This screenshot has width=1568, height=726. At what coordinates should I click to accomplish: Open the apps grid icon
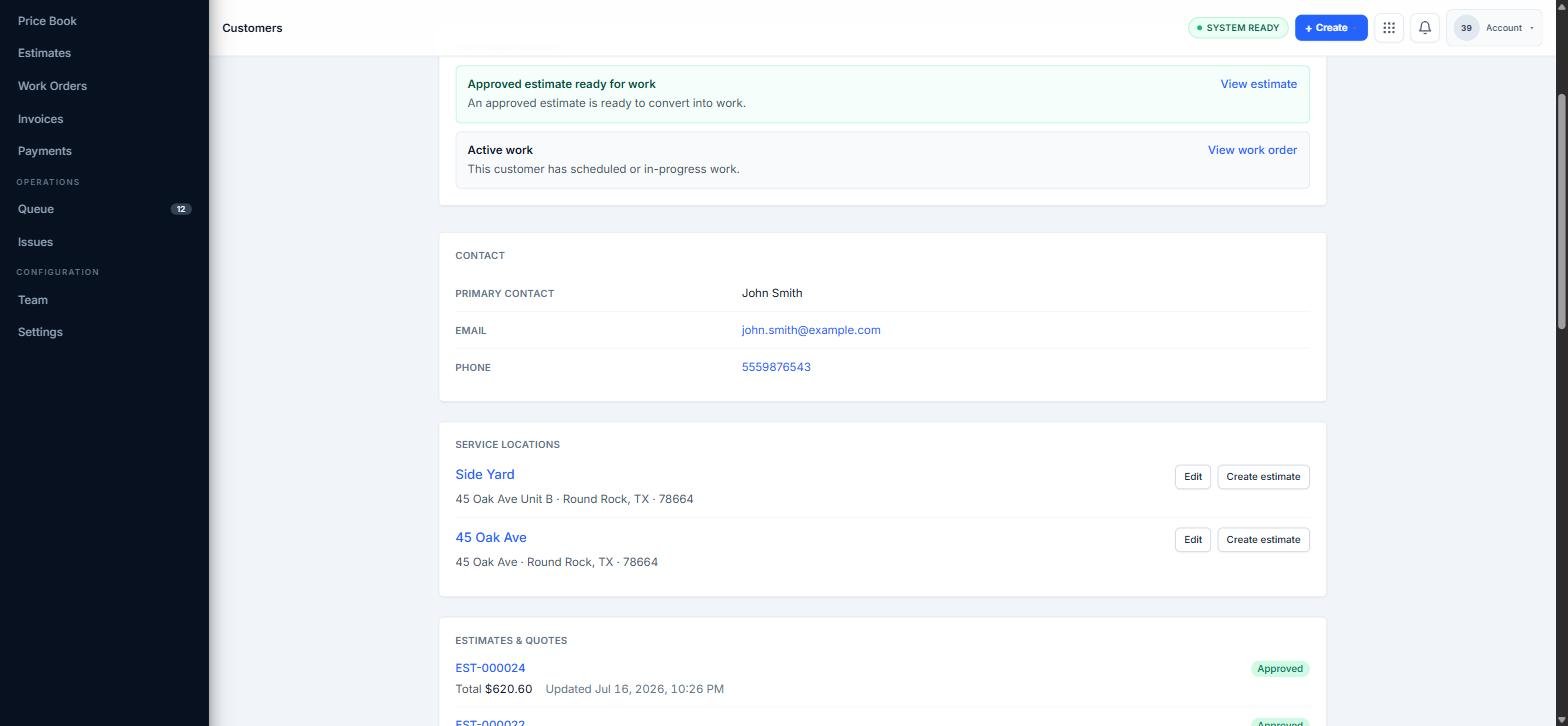(x=1389, y=28)
